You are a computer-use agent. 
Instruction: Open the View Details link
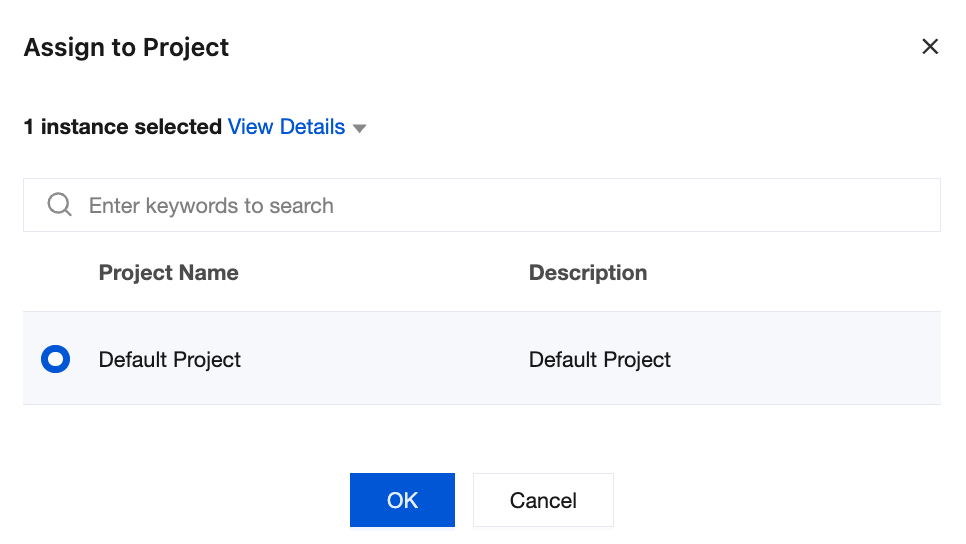[286, 127]
